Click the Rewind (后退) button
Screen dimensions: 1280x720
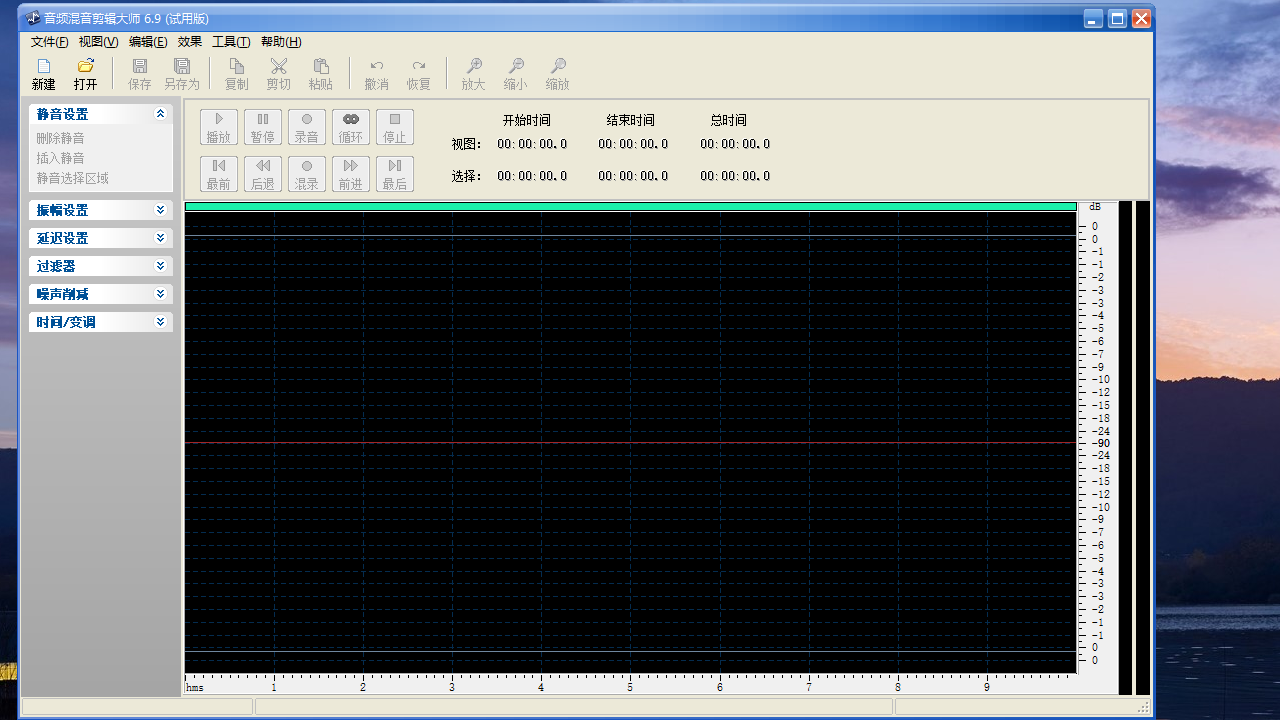coord(263,174)
